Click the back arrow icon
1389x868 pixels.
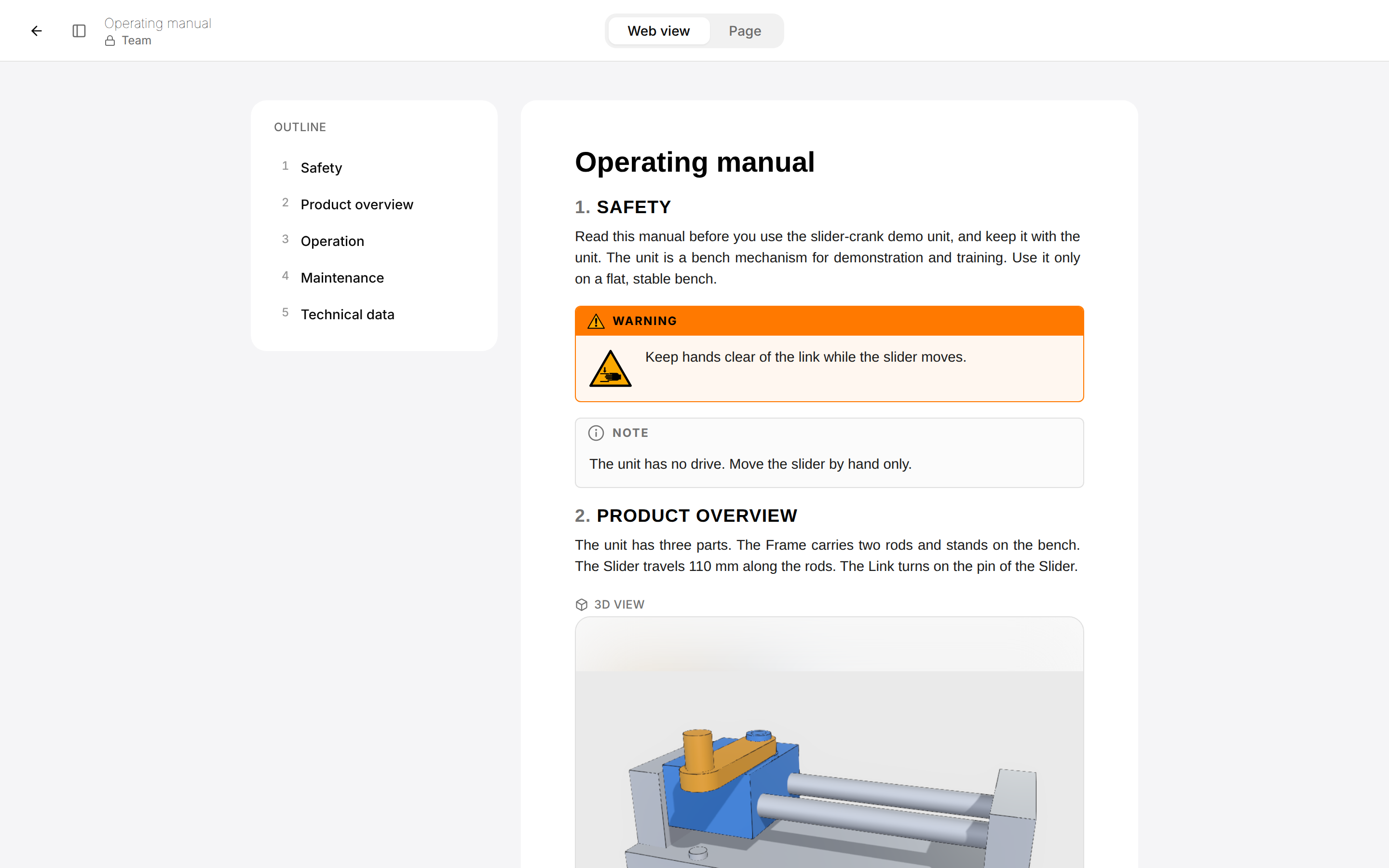point(36,31)
